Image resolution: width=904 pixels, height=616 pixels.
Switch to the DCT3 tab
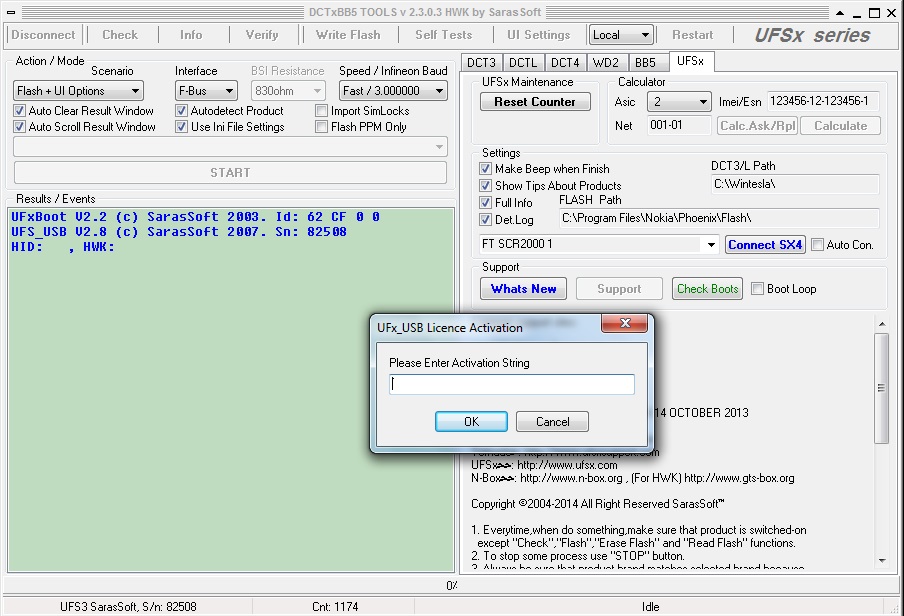tap(481, 62)
